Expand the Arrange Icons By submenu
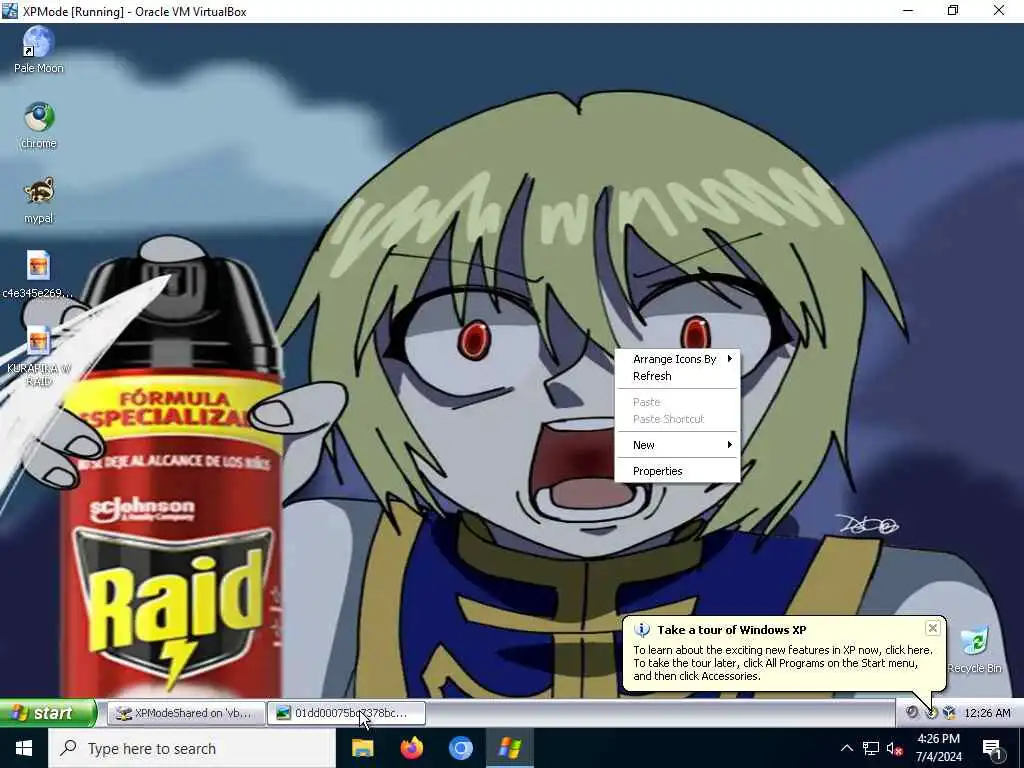The width and height of the screenshot is (1024, 768). point(677,359)
